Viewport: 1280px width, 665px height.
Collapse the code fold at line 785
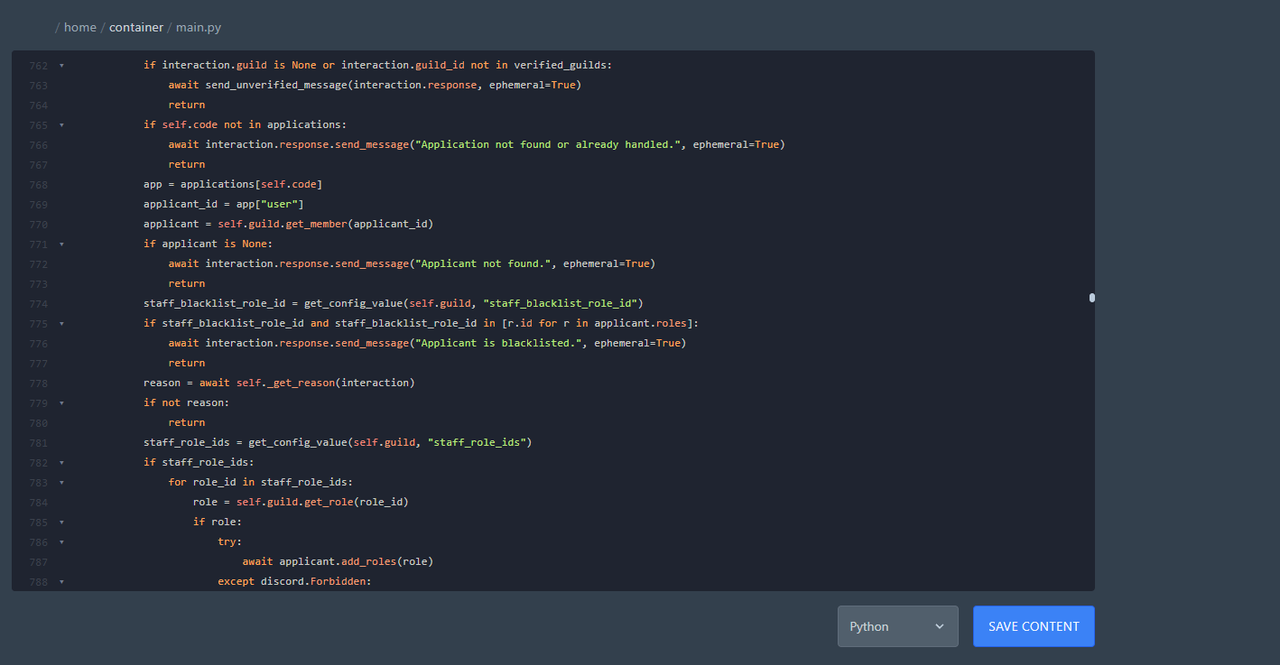(x=61, y=522)
